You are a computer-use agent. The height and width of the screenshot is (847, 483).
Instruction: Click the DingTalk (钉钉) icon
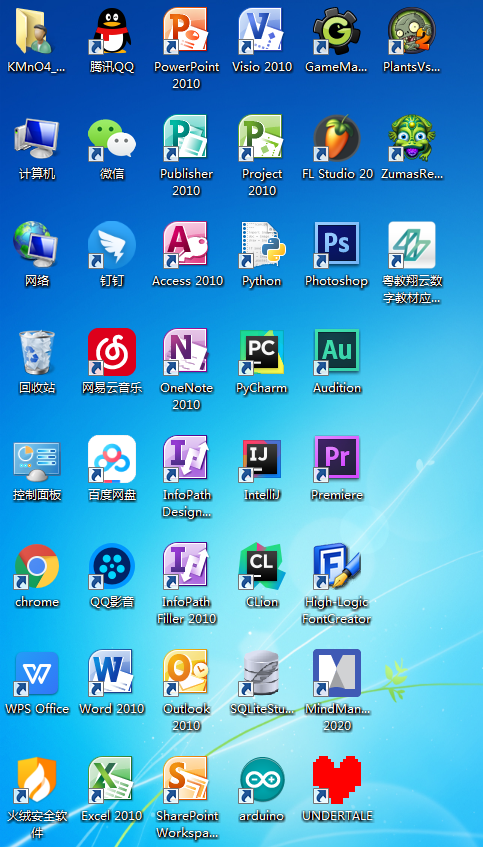[x=112, y=245]
